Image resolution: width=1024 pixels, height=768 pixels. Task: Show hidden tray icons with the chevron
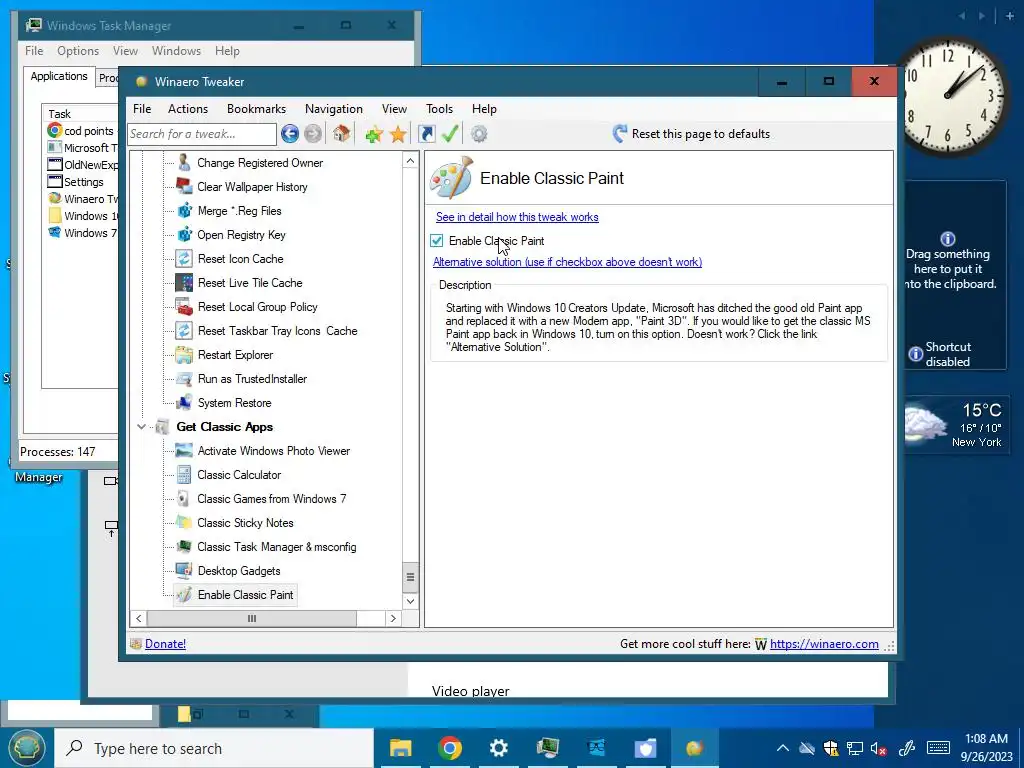(x=782, y=748)
